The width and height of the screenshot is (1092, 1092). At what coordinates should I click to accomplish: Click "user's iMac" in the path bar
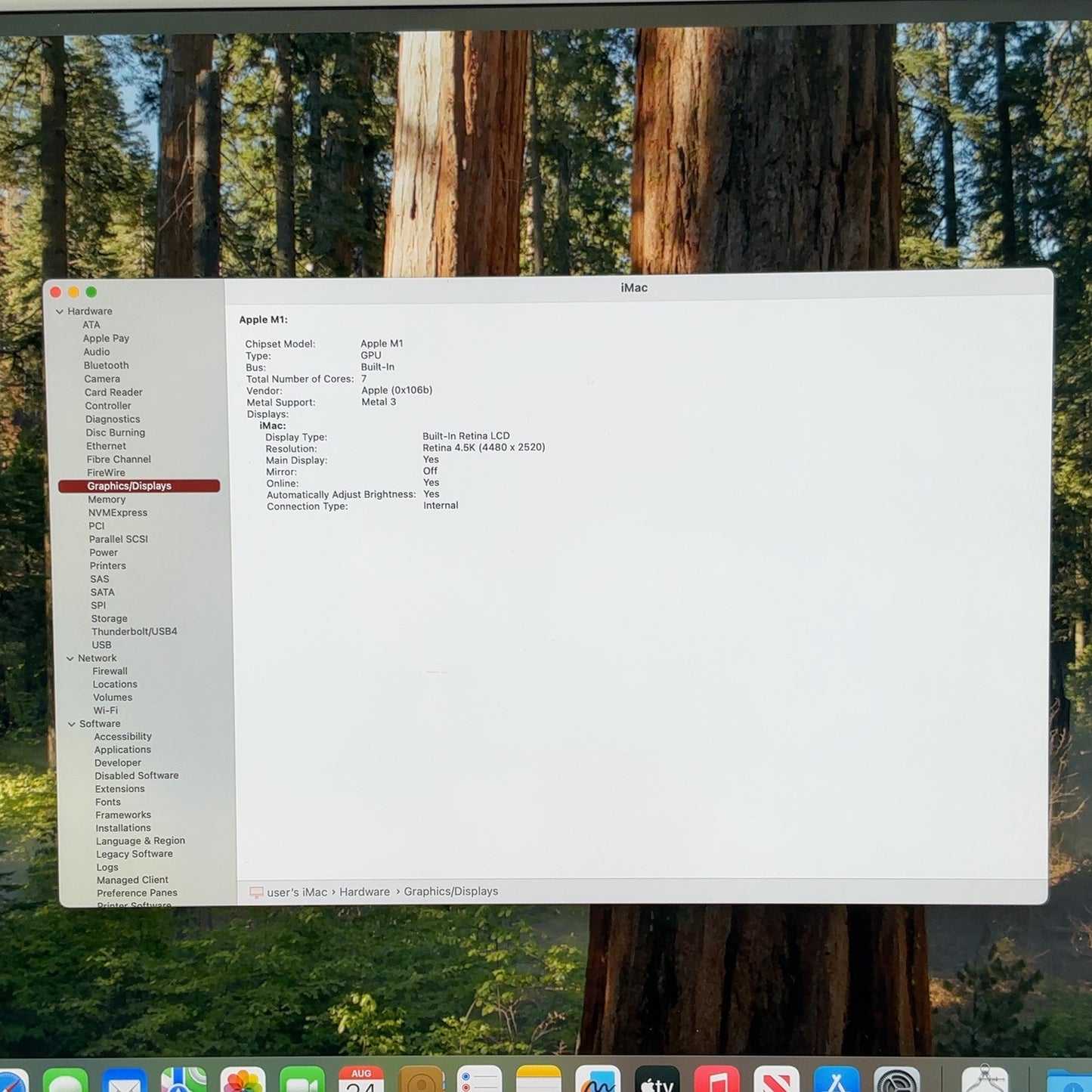pos(297,892)
